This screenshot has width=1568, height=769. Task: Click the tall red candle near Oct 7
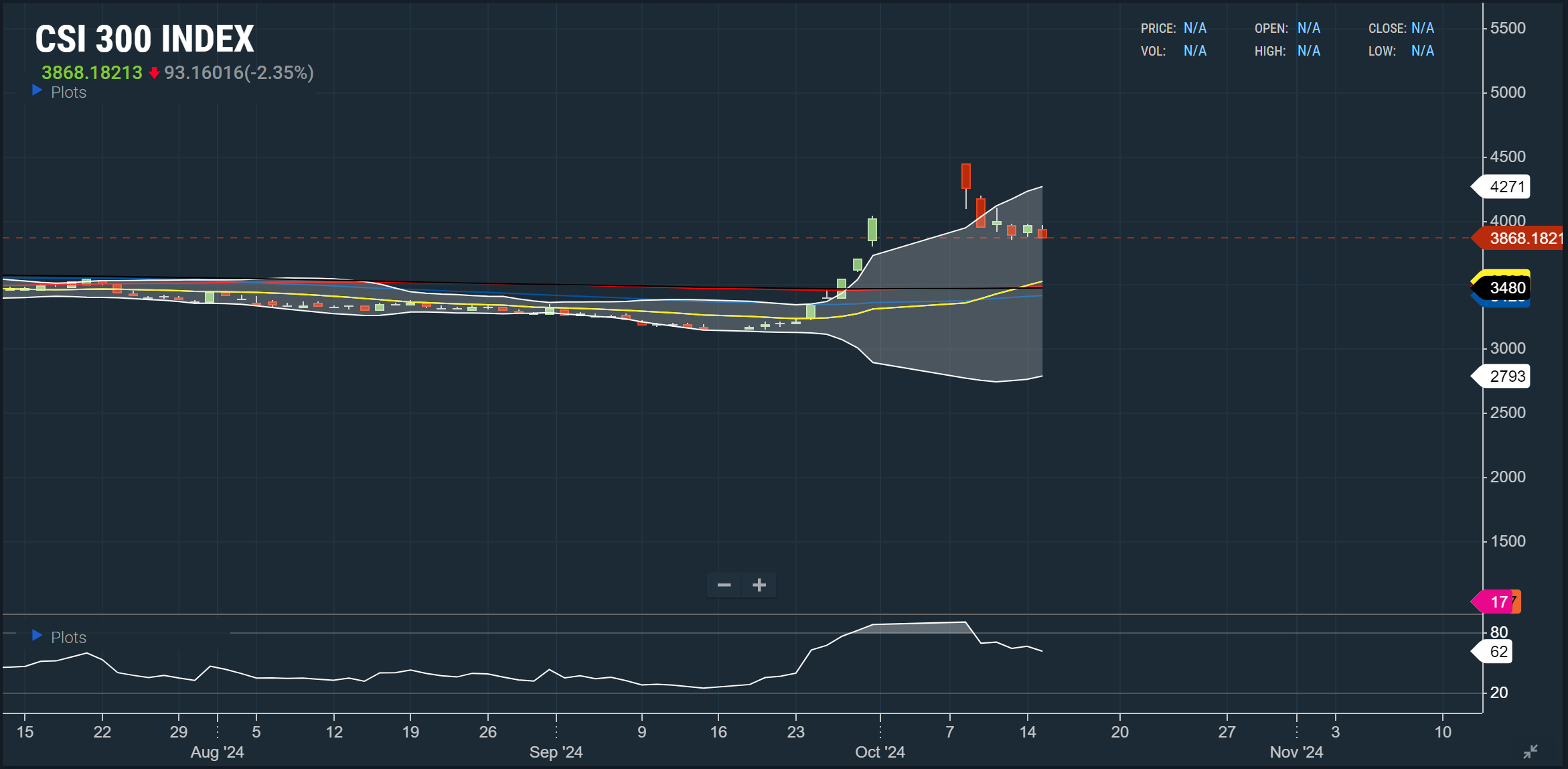965,176
